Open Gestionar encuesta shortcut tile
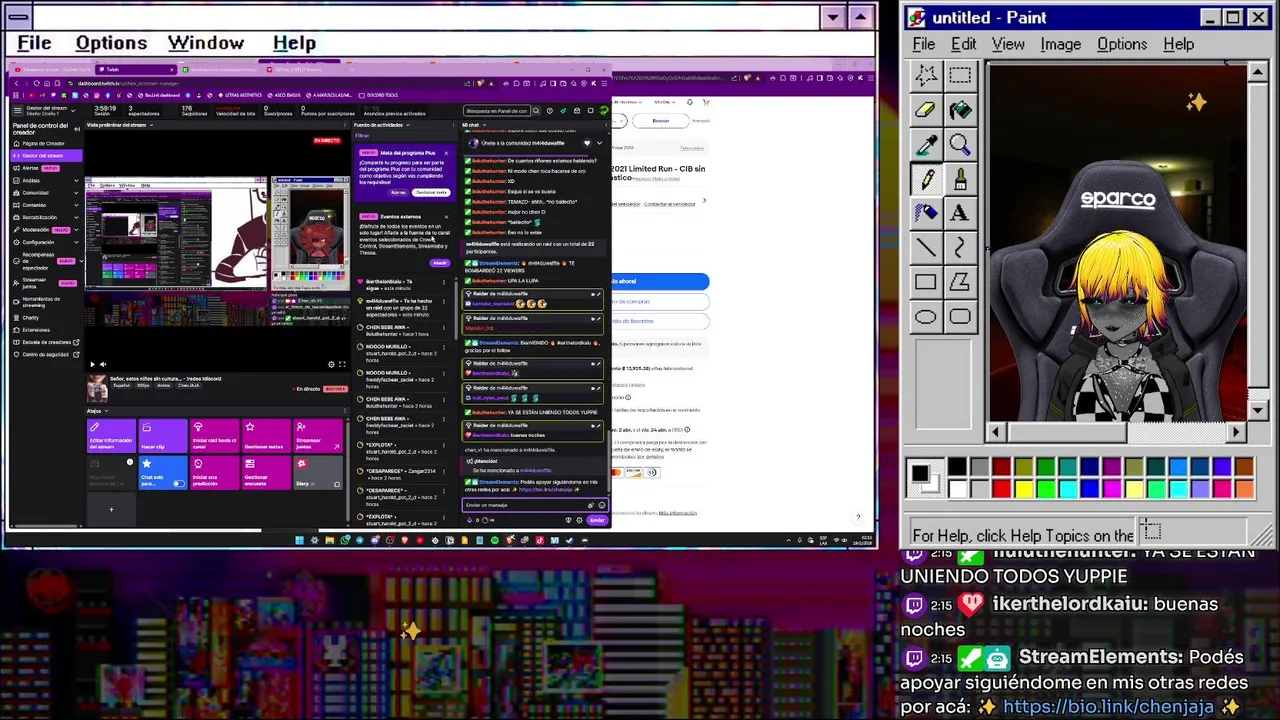Image resolution: width=1280 pixels, height=720 pixels. (x=266, y=472)
